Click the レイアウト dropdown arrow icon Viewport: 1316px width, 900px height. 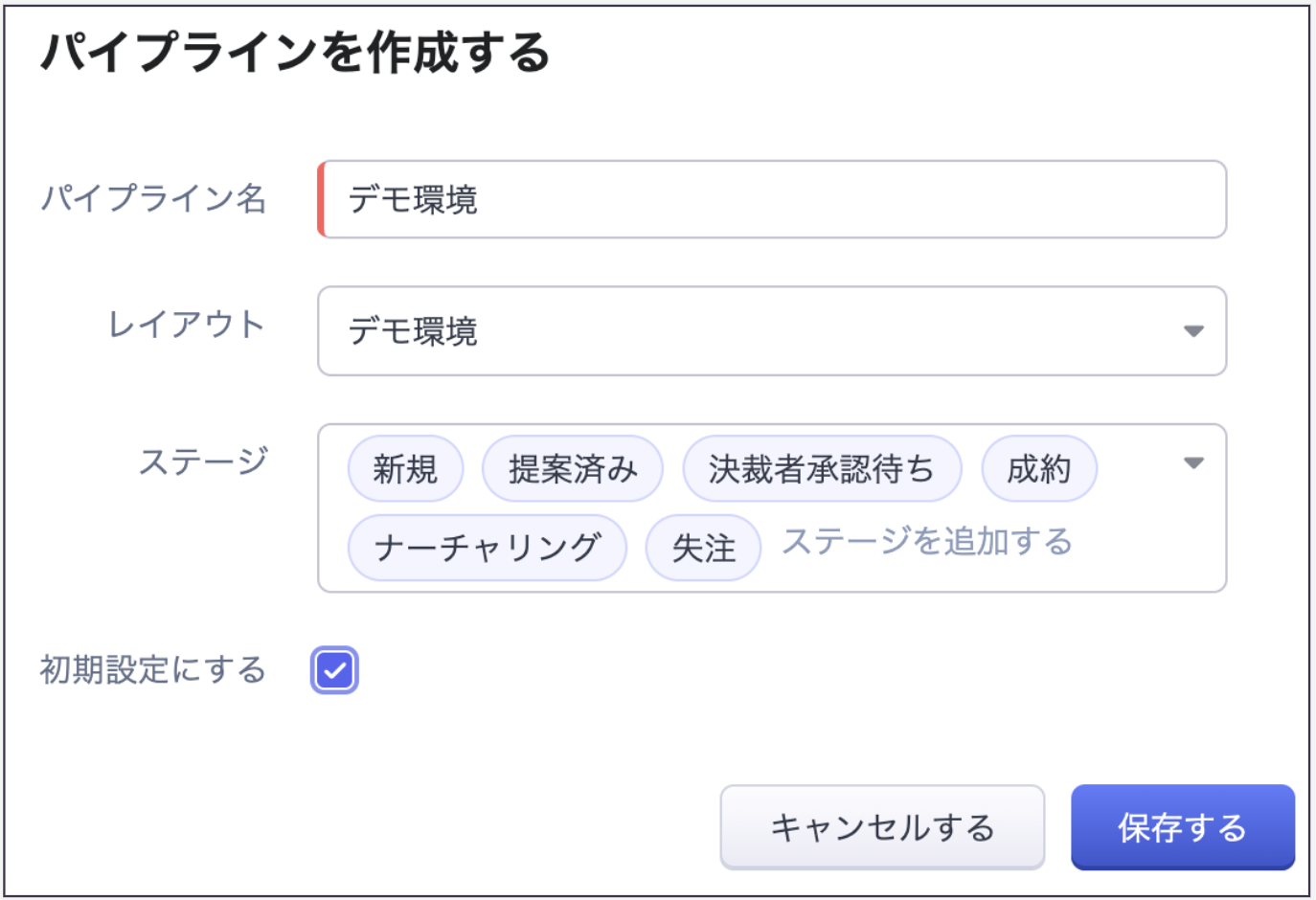click(x=1192, y=331)
